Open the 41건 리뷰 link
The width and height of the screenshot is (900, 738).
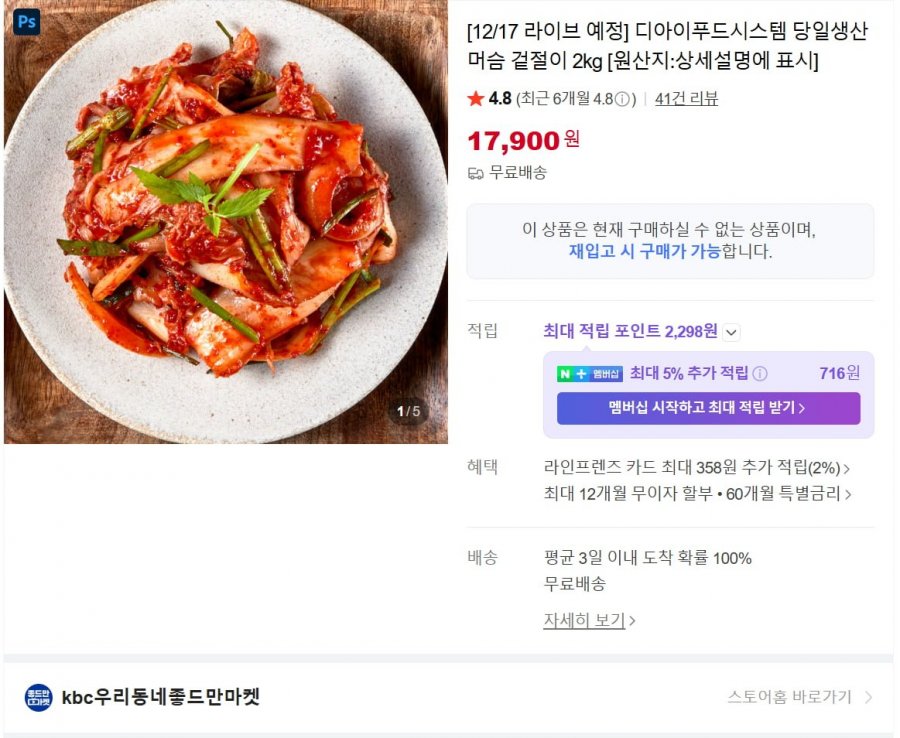[686, 99]
